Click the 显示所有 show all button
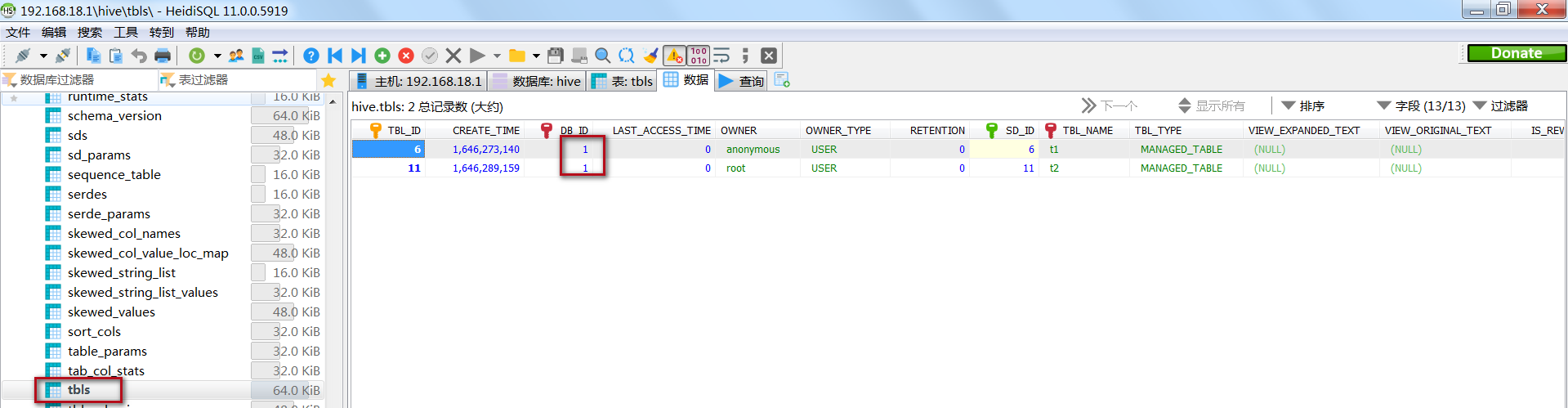Image resolution: width=1568 pixels, height=408 pixels. pos(1212,105)
